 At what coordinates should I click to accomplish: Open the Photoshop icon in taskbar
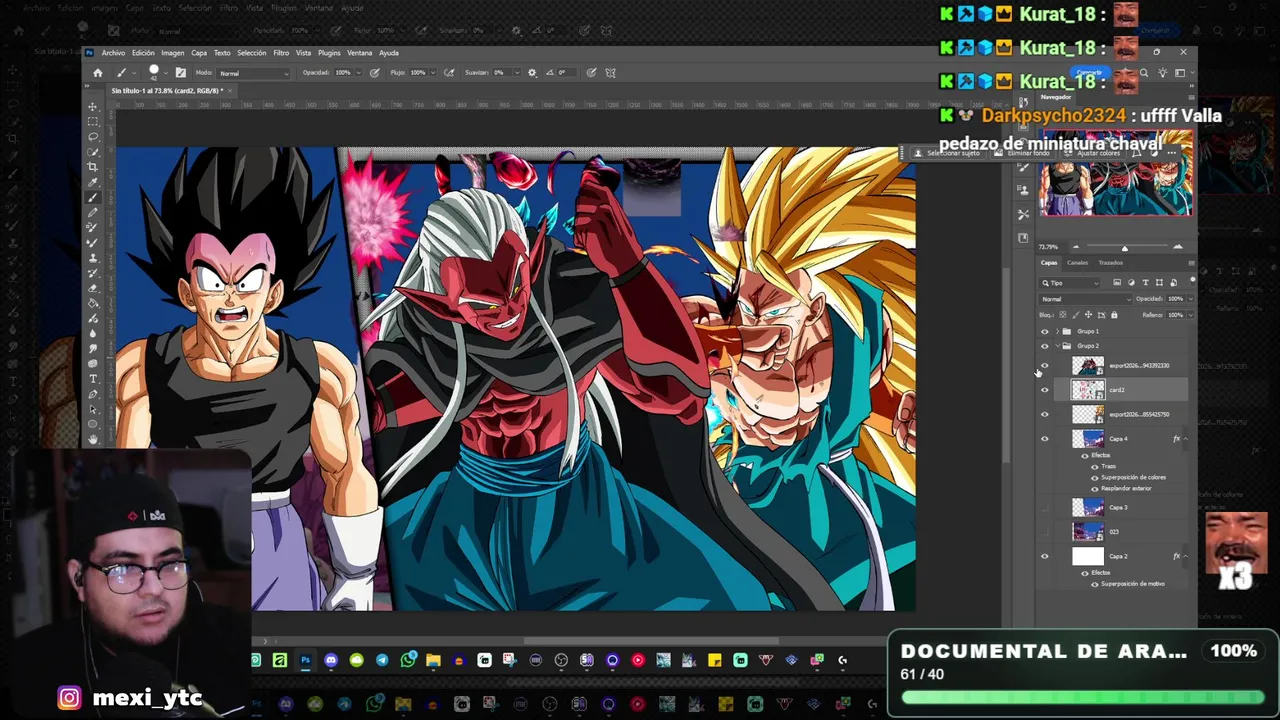(x=305, y=660)
